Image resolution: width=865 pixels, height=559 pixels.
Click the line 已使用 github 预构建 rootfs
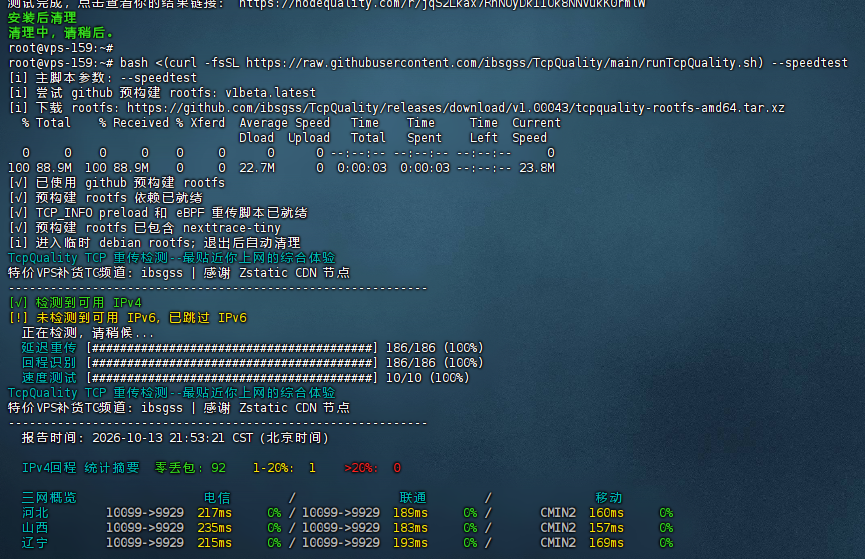pos(117,183)
